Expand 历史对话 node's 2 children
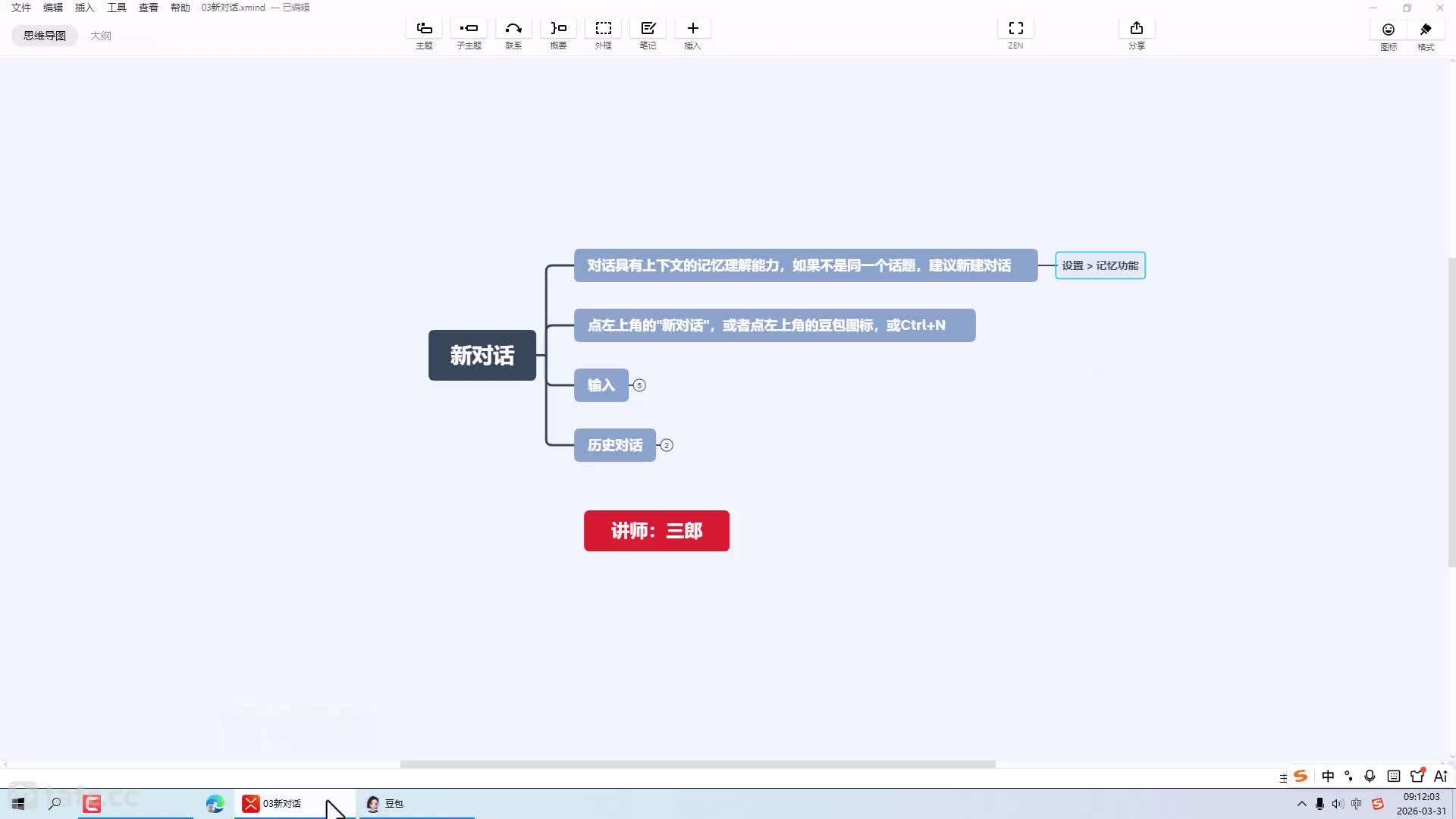 tap(667, 445)
